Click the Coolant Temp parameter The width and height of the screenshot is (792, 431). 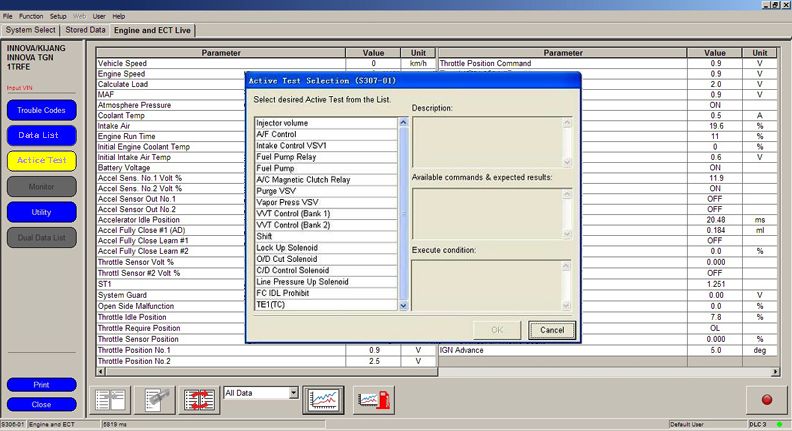click(121, 116)
